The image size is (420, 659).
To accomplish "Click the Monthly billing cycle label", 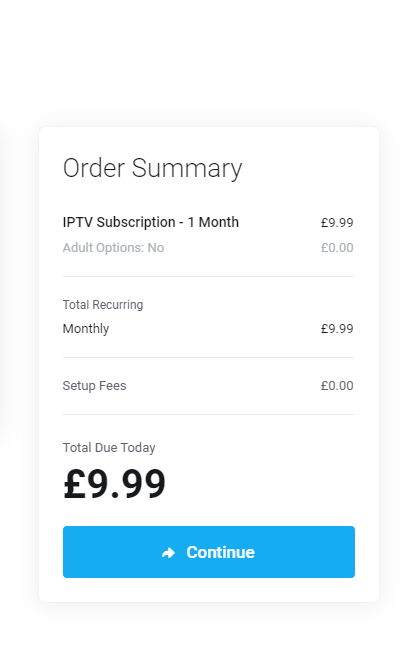I will 86,329.
